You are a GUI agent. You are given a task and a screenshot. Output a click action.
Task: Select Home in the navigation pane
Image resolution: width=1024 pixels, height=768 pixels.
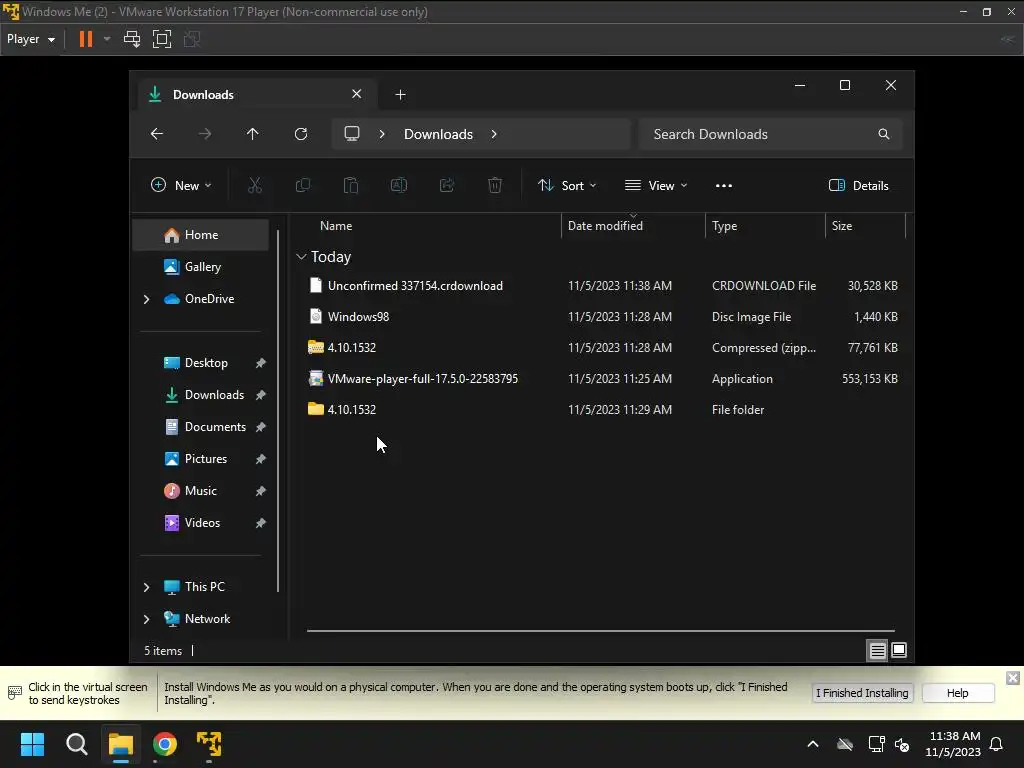tap(200, 235)
